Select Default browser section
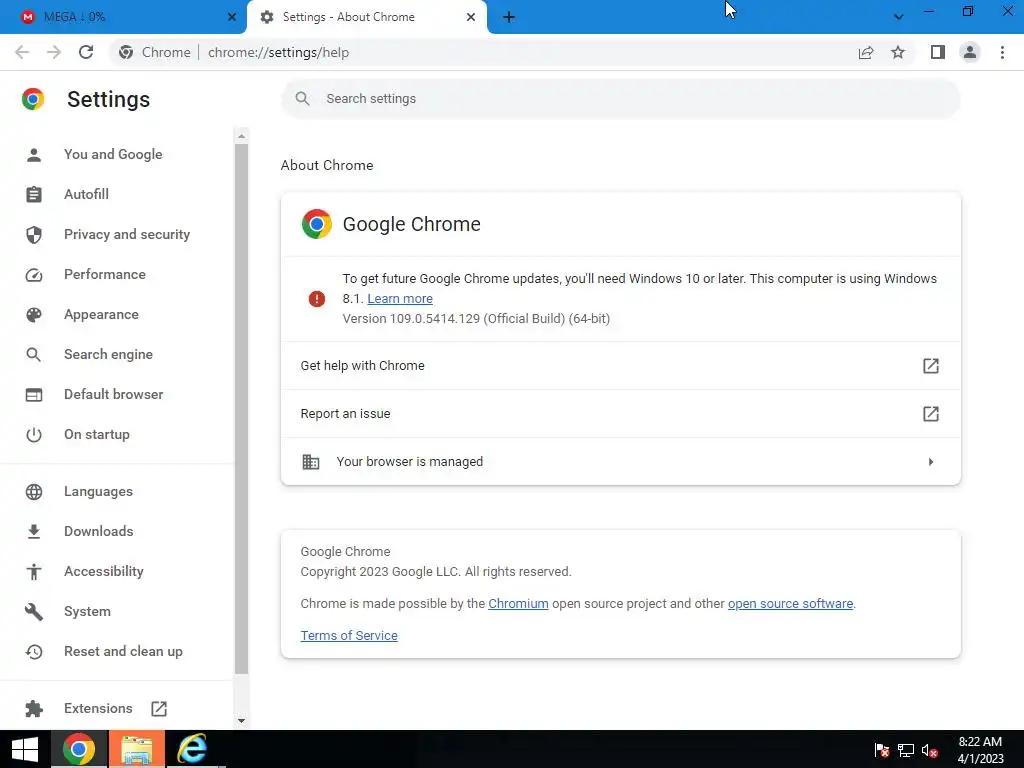 [x=114, y=394]
